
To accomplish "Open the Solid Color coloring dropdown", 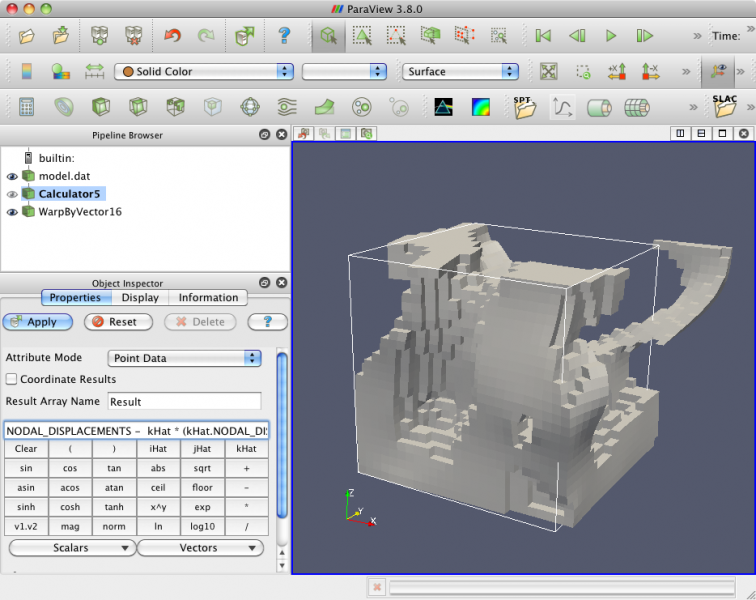I will (203, 71).
